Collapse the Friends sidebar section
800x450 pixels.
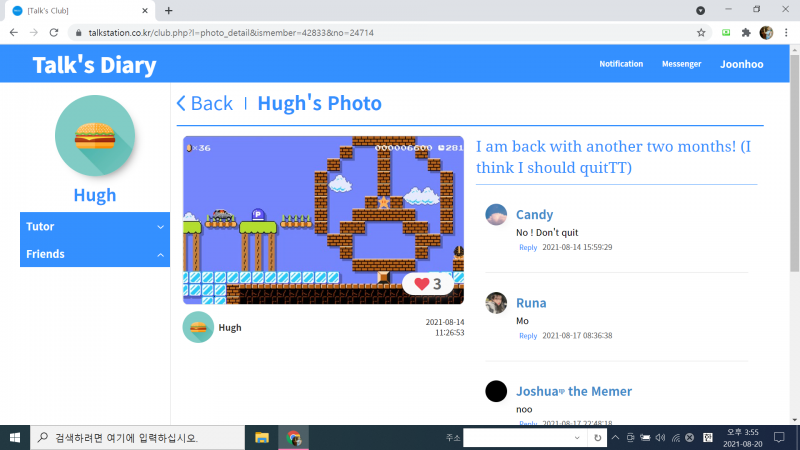coord(95,254)
